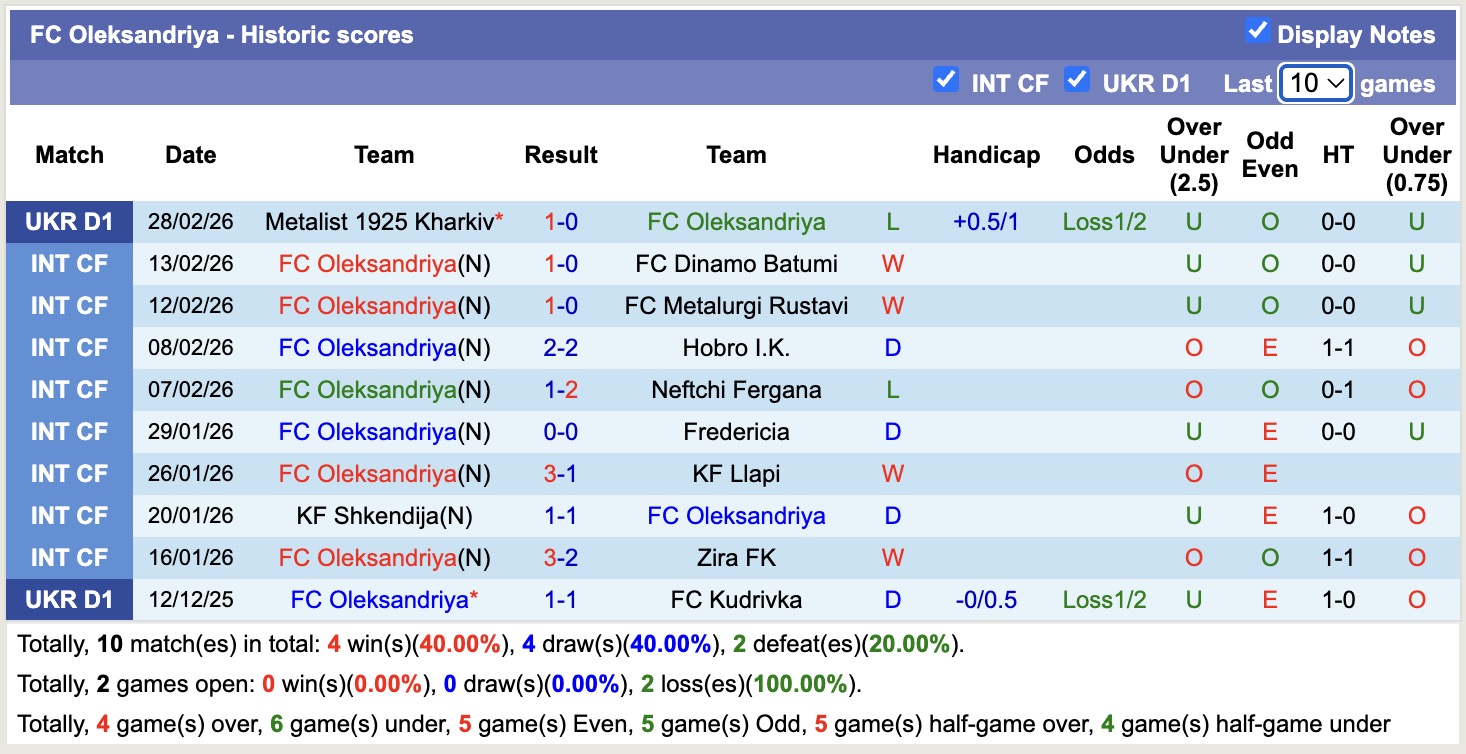1466x754 pixels.
Task: Click the +0.5/1 handicap value
Action: 986,221
